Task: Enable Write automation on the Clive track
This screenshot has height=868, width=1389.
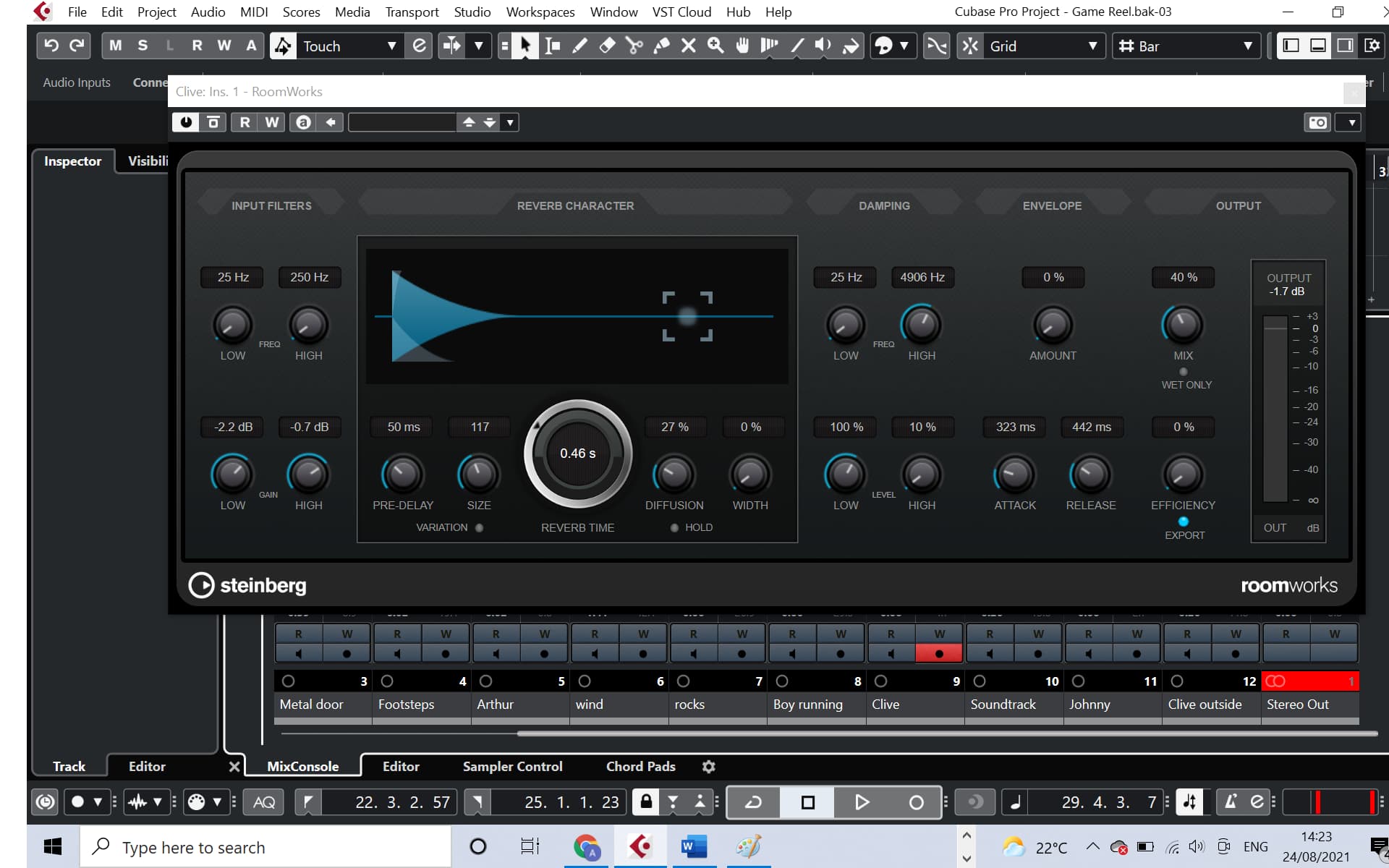Action: coord(939,634)
